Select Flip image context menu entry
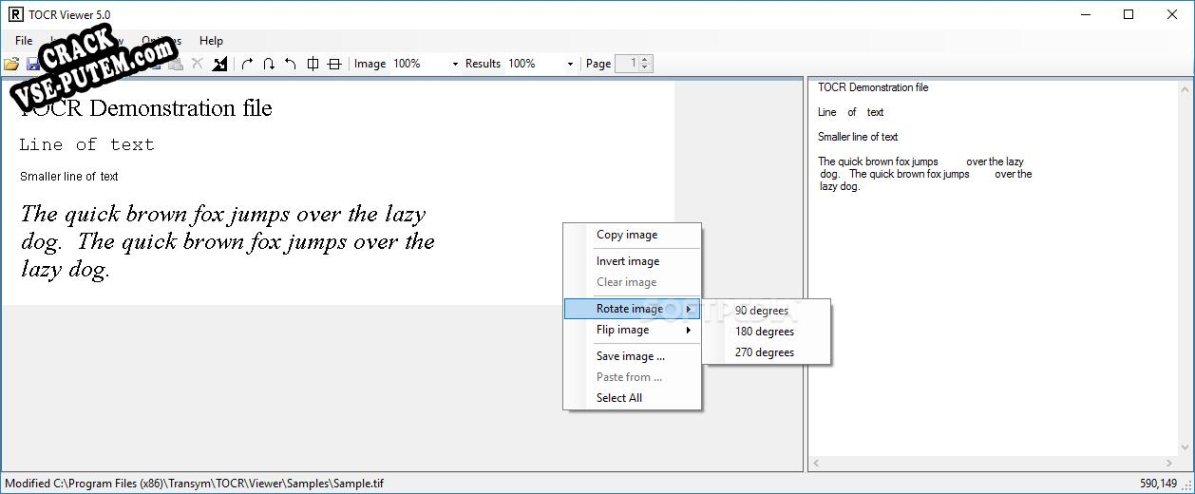 (632, 330)
